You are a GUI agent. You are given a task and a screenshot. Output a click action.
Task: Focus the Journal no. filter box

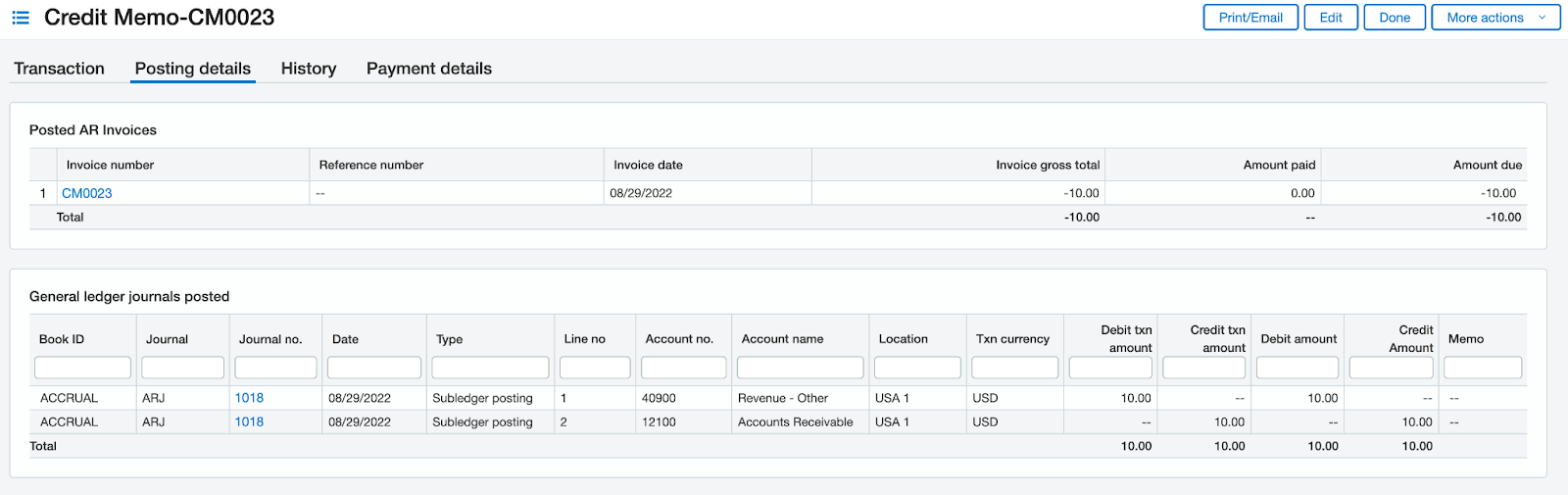[x=275, y=368]
